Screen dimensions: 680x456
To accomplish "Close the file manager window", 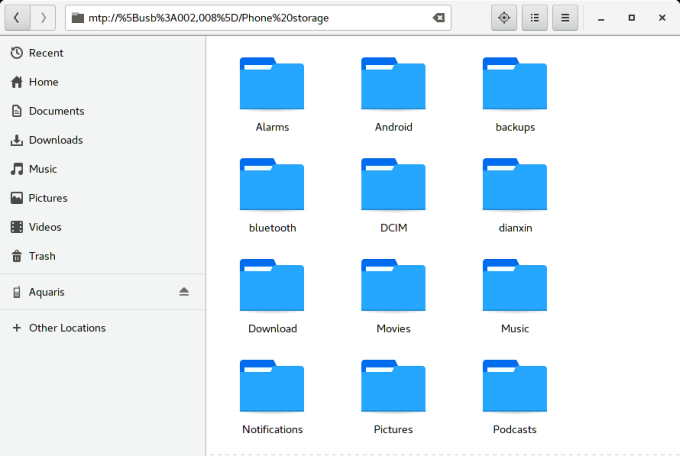I will click(x=662, y=18).
